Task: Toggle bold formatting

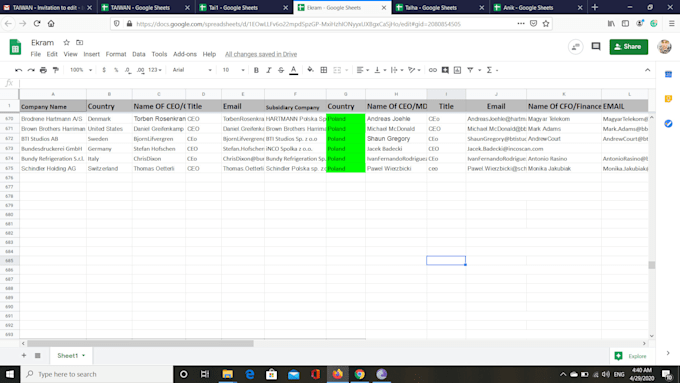Action: pos(256,70)
